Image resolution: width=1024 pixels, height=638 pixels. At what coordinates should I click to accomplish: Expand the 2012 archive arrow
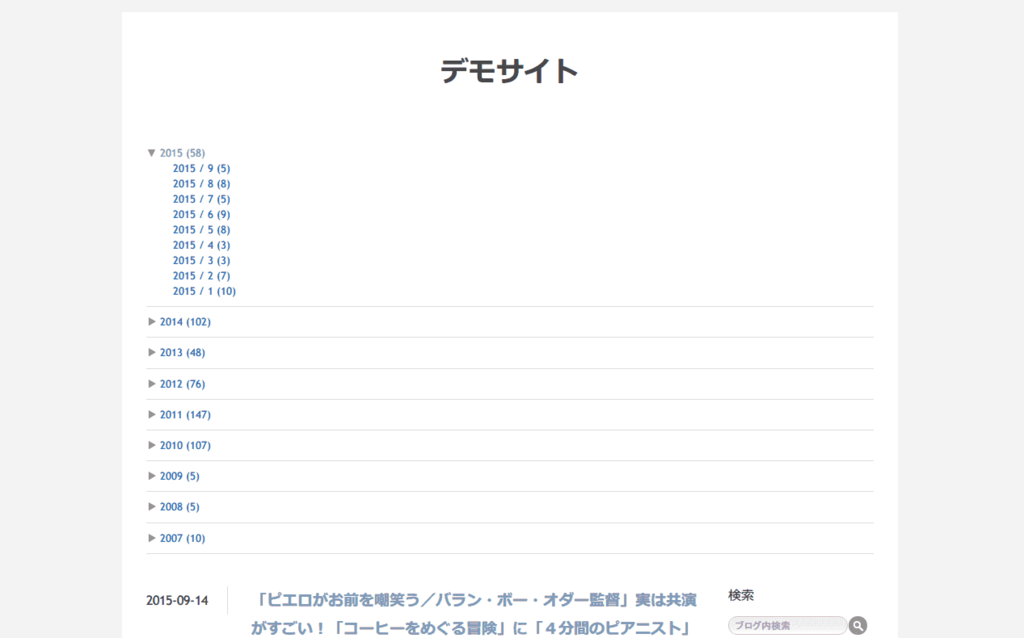(152, 383)
